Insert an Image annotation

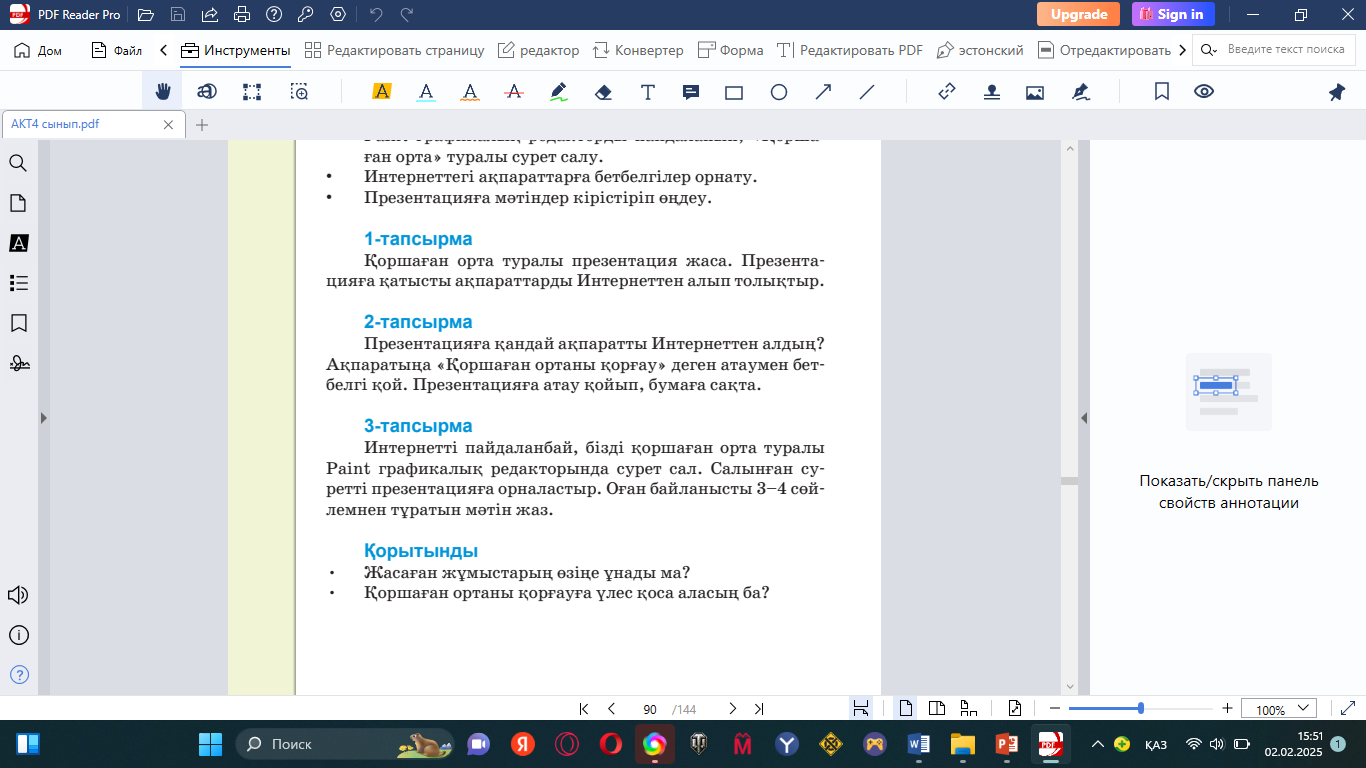[1035, 92]
